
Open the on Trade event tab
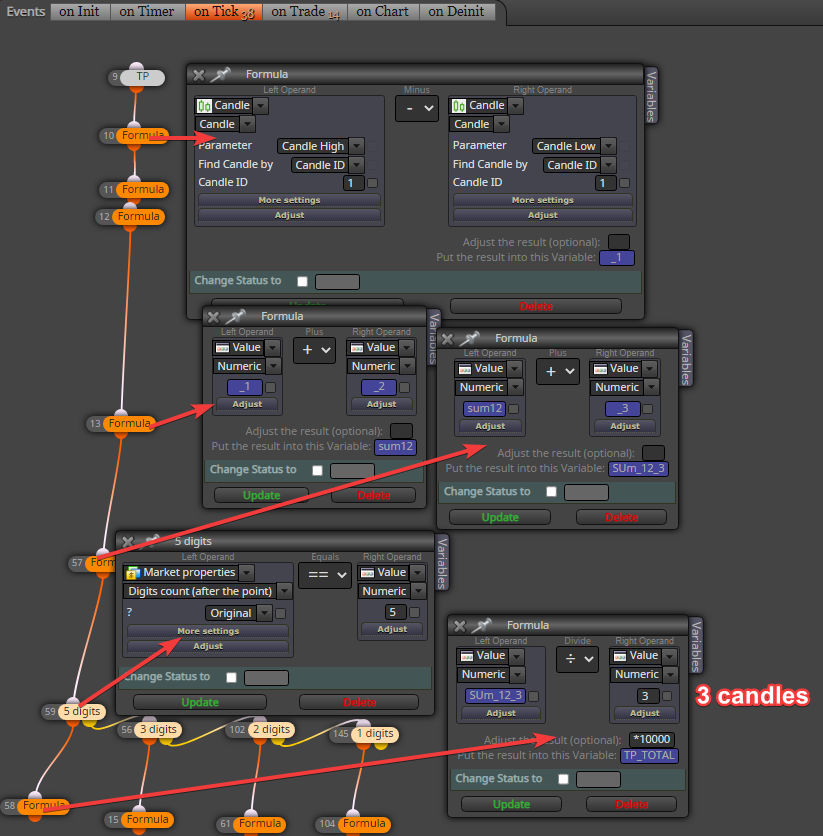[305, 11]
